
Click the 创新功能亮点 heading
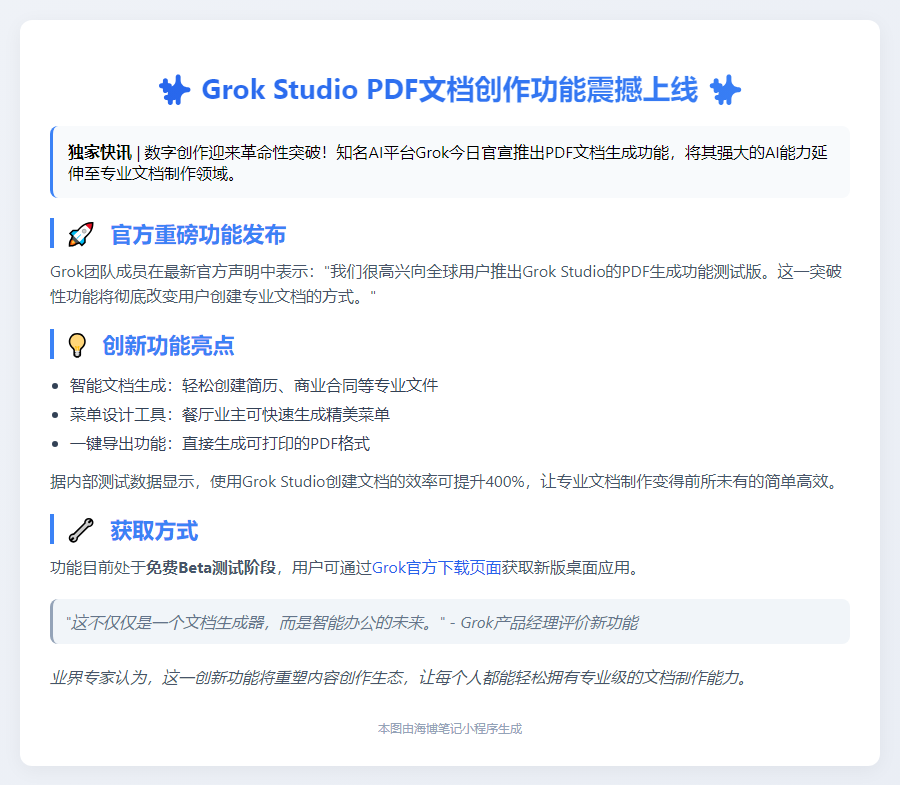click(168, 345)
